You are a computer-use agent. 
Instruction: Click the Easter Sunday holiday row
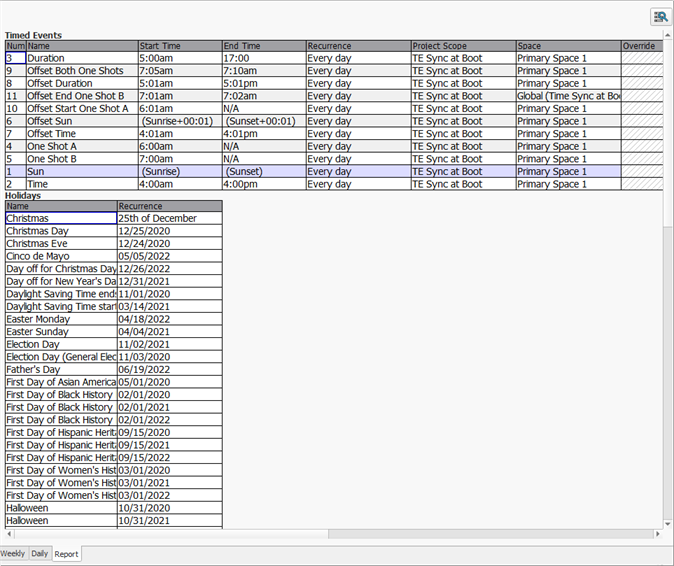point(60,332)
